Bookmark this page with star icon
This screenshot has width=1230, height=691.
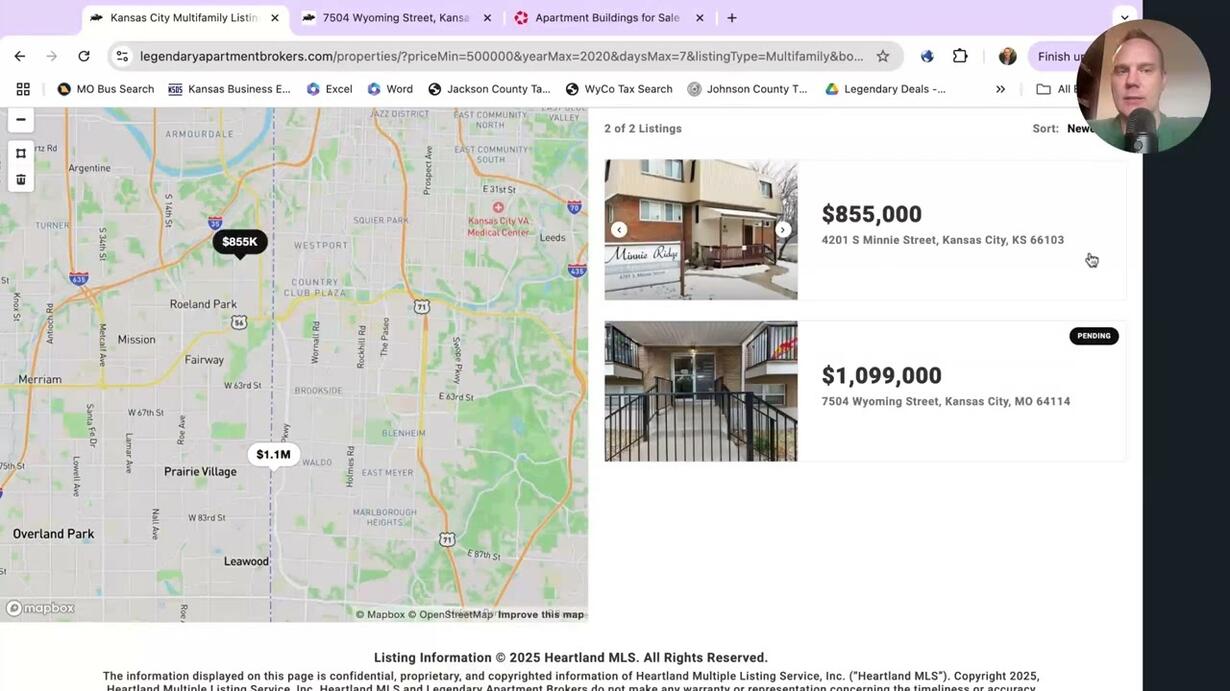[x=883, y=56]
